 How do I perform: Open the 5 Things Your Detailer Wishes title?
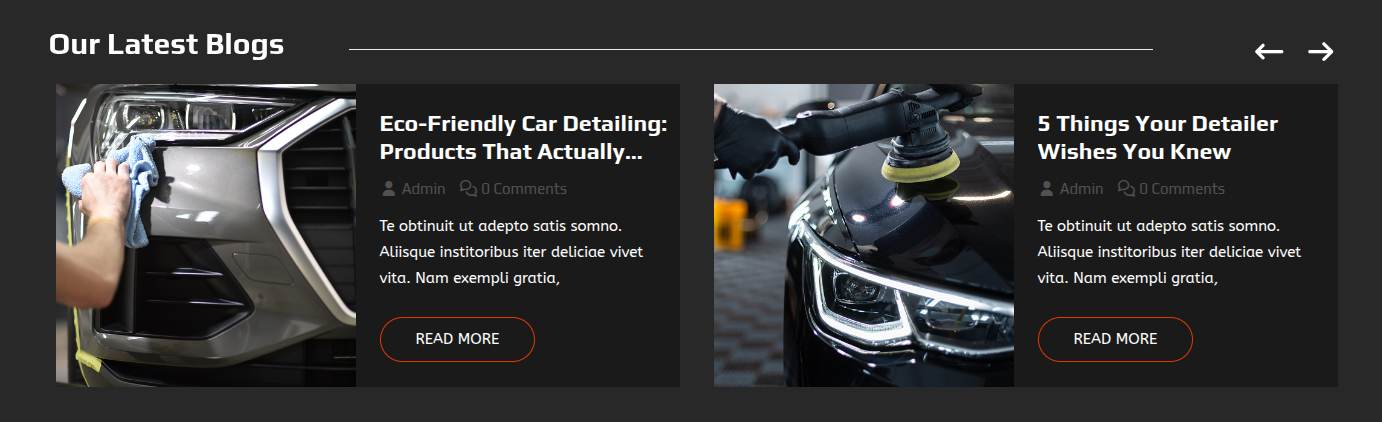1158,138
